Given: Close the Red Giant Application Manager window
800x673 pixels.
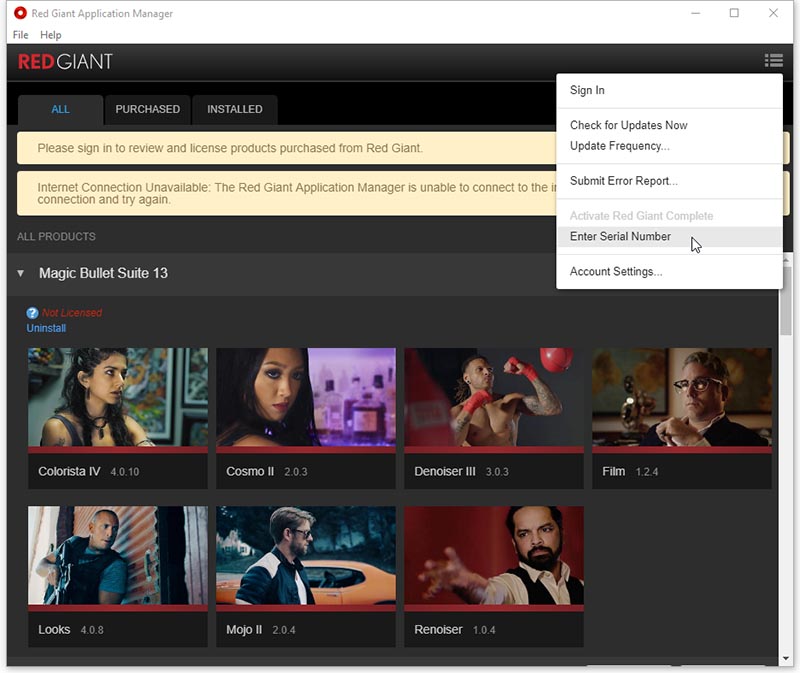Looking at the screenshot, I should point(773,13).
